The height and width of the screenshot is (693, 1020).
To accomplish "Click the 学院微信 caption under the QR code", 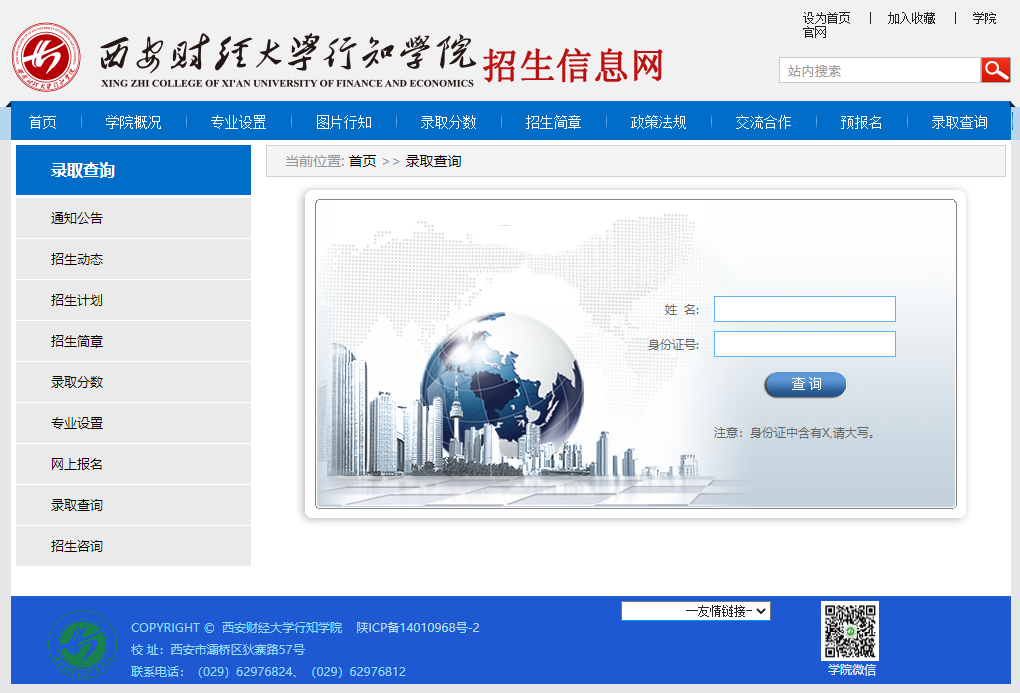I will click(x=852, y=670).
